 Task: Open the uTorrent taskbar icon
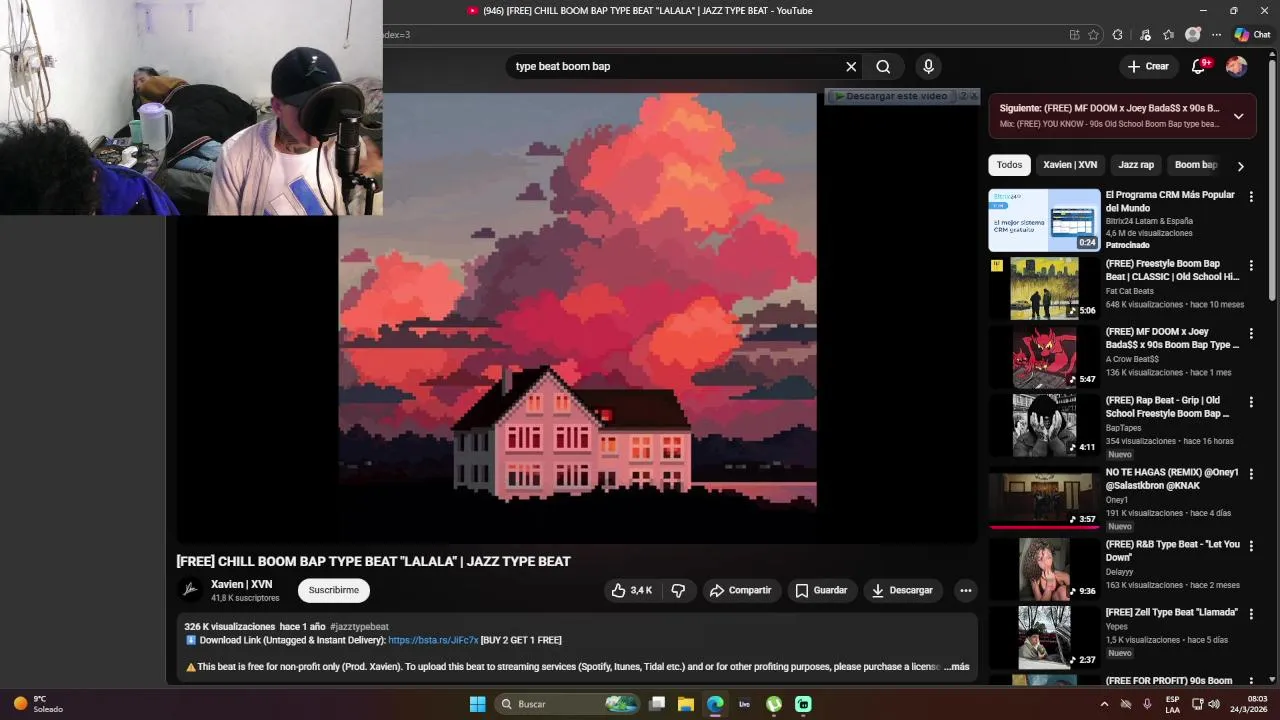pos(774,704)
